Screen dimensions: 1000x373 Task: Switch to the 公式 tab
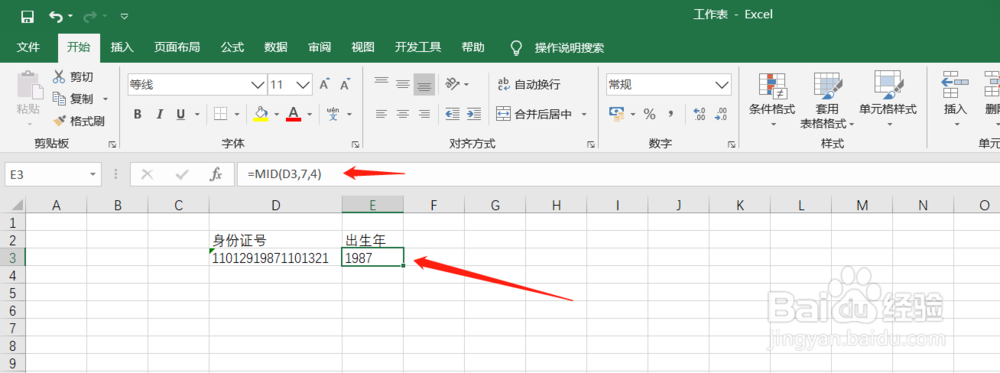233,47
